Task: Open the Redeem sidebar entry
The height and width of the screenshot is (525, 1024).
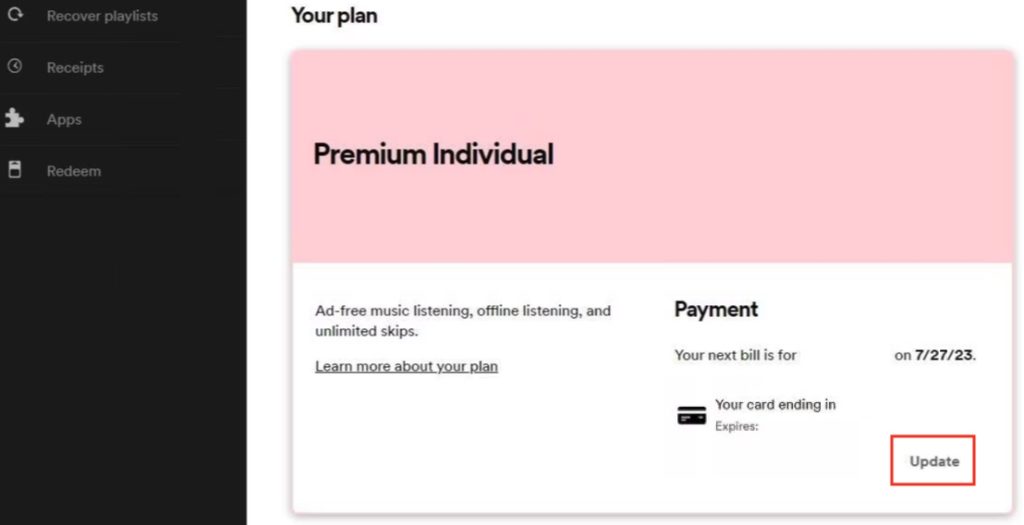Action: click(74, 171)
